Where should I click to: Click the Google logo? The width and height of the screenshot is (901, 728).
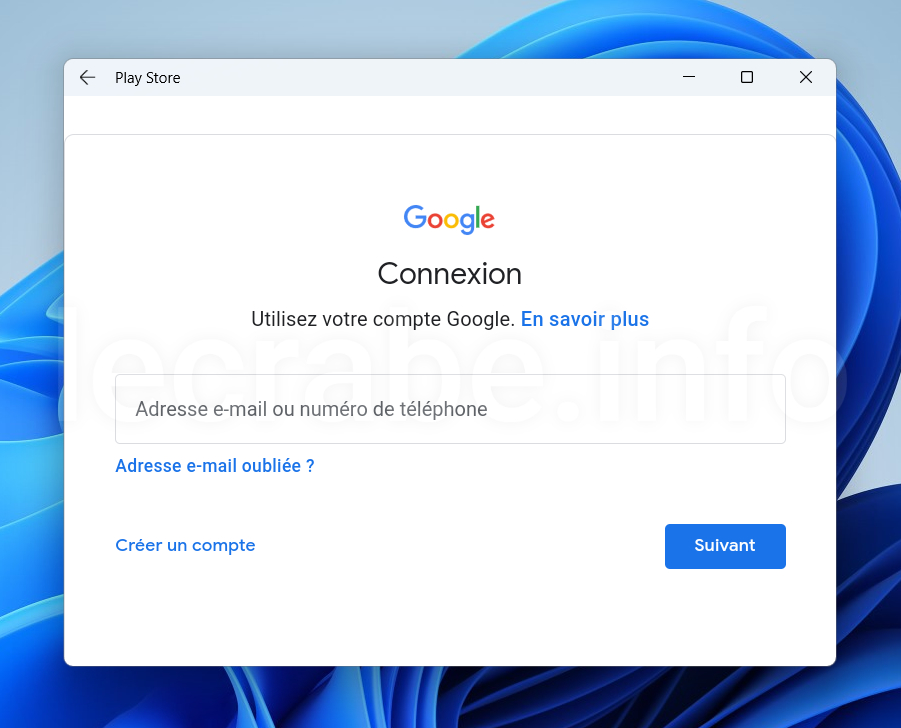449,219
